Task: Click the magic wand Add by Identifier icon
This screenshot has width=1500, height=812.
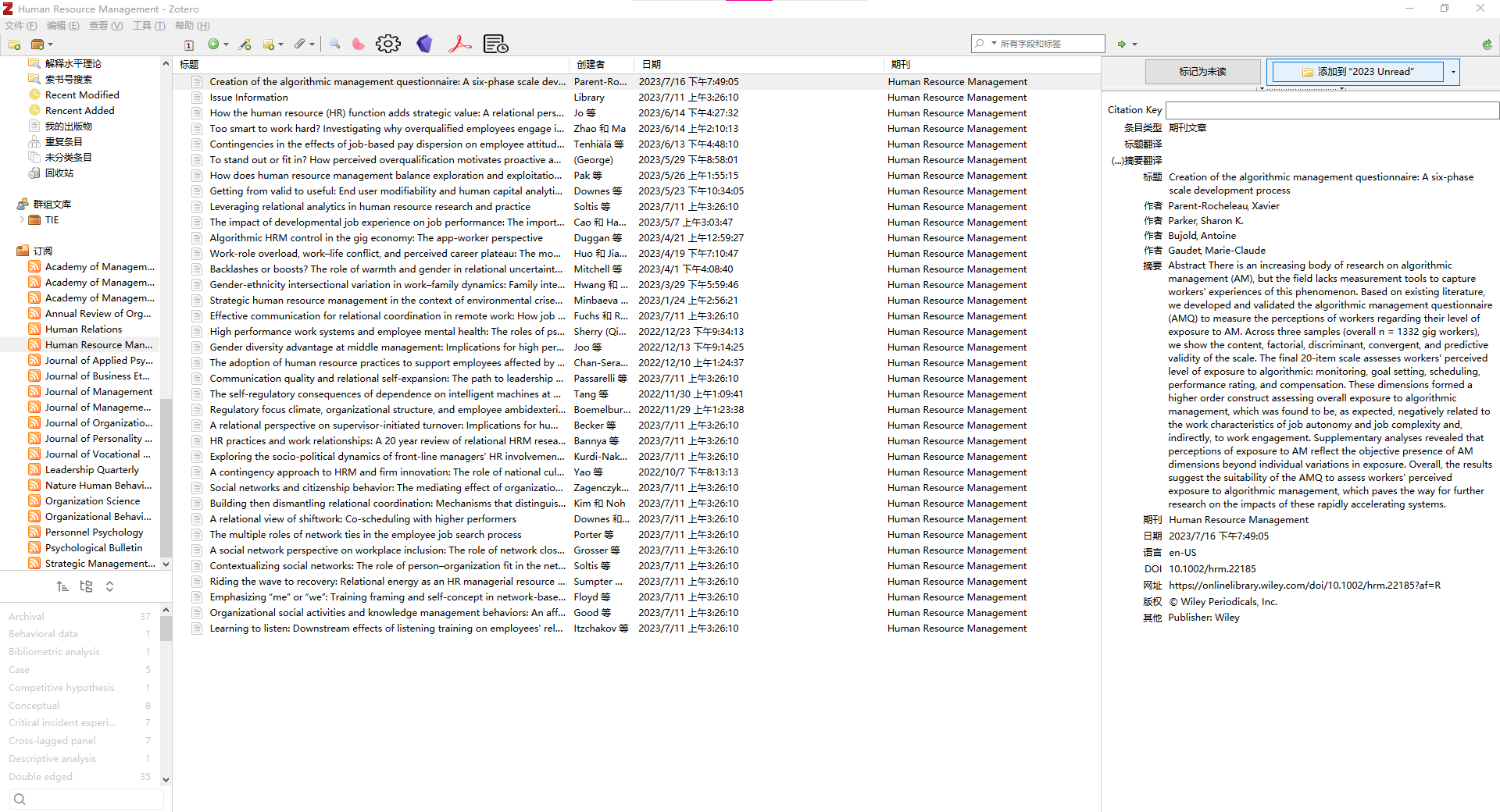Action: [245, 45]
